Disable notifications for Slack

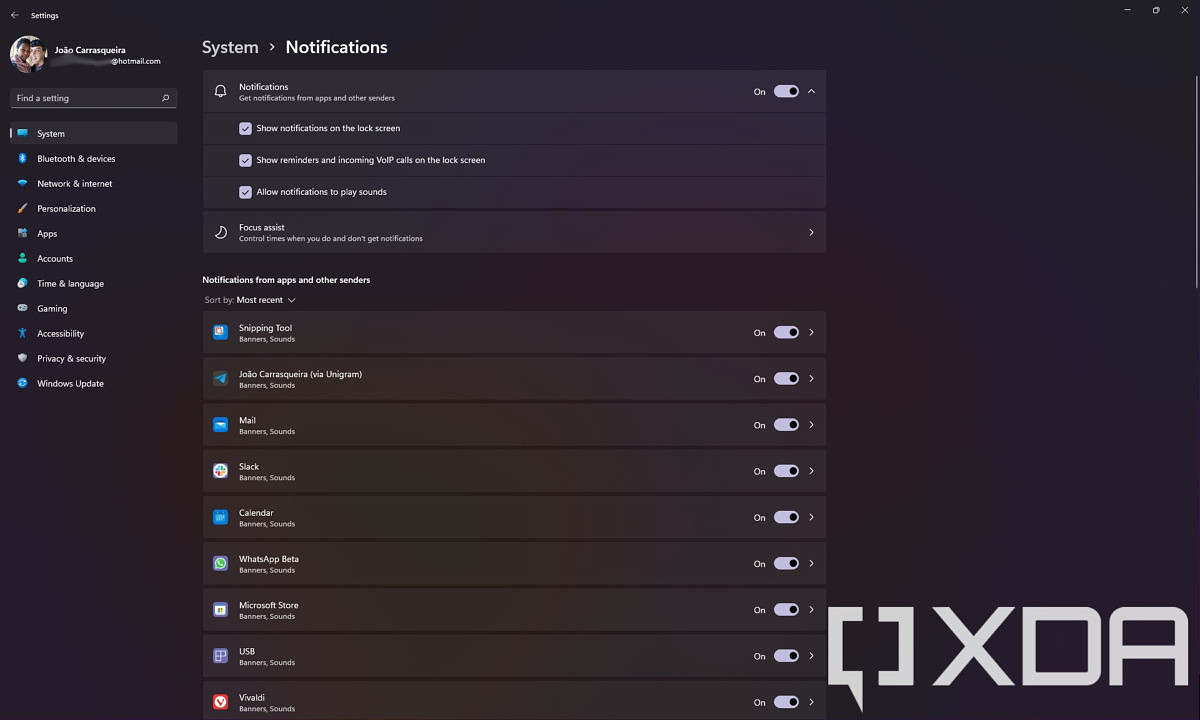pyautogui.click(x=786, y=471)
